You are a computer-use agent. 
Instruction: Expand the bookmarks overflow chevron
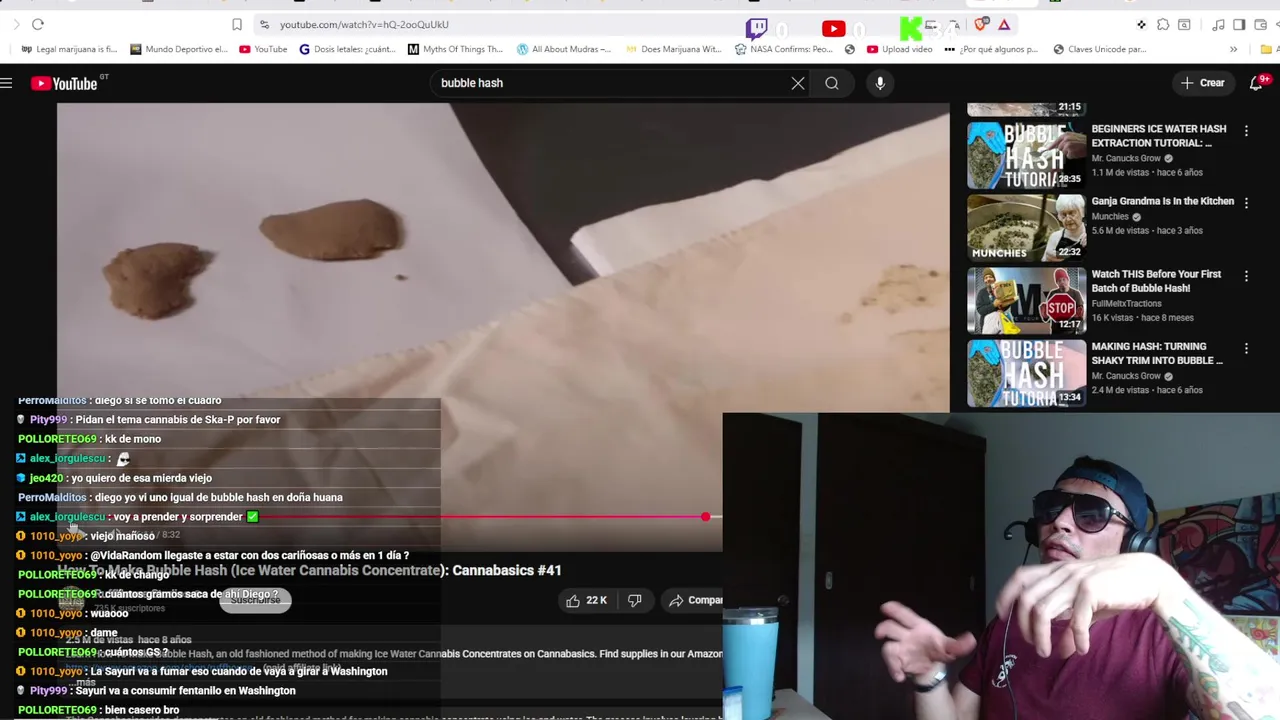pyautogui.click(x=1233, y=49)
